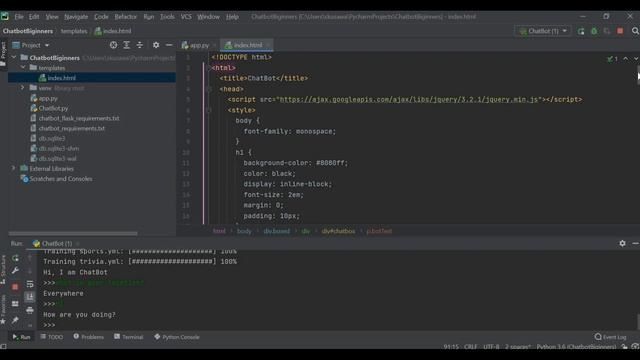Click templates in the navigation breadcrumb
The width and height of the screenshot is (640, 360).
tap(74, 31)
